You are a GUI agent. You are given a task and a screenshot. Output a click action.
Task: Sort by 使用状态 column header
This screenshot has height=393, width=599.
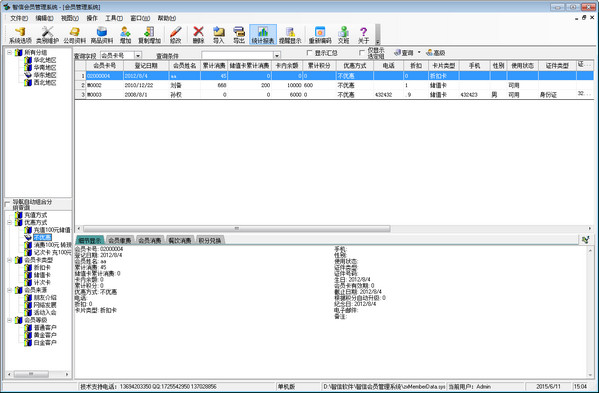522,66
